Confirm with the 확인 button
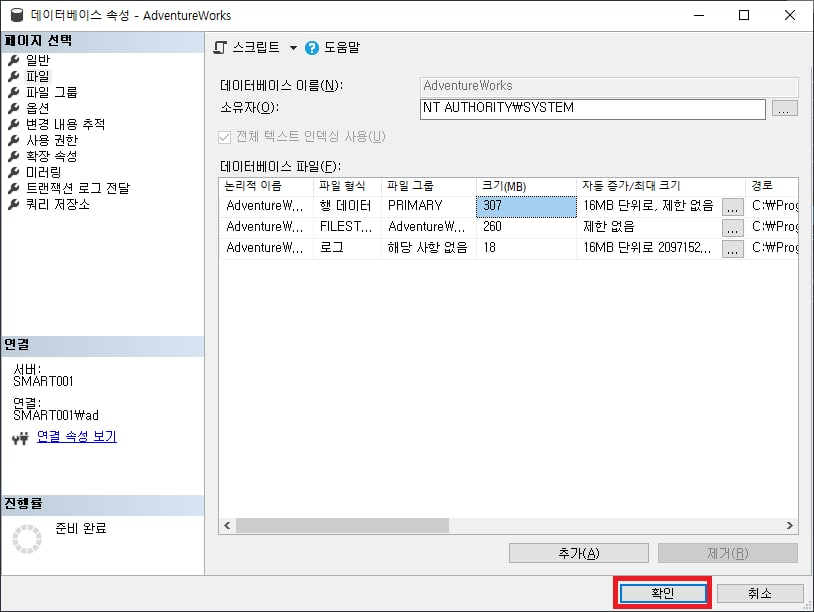This screenshot has height=612, width=814. point(663,593)
